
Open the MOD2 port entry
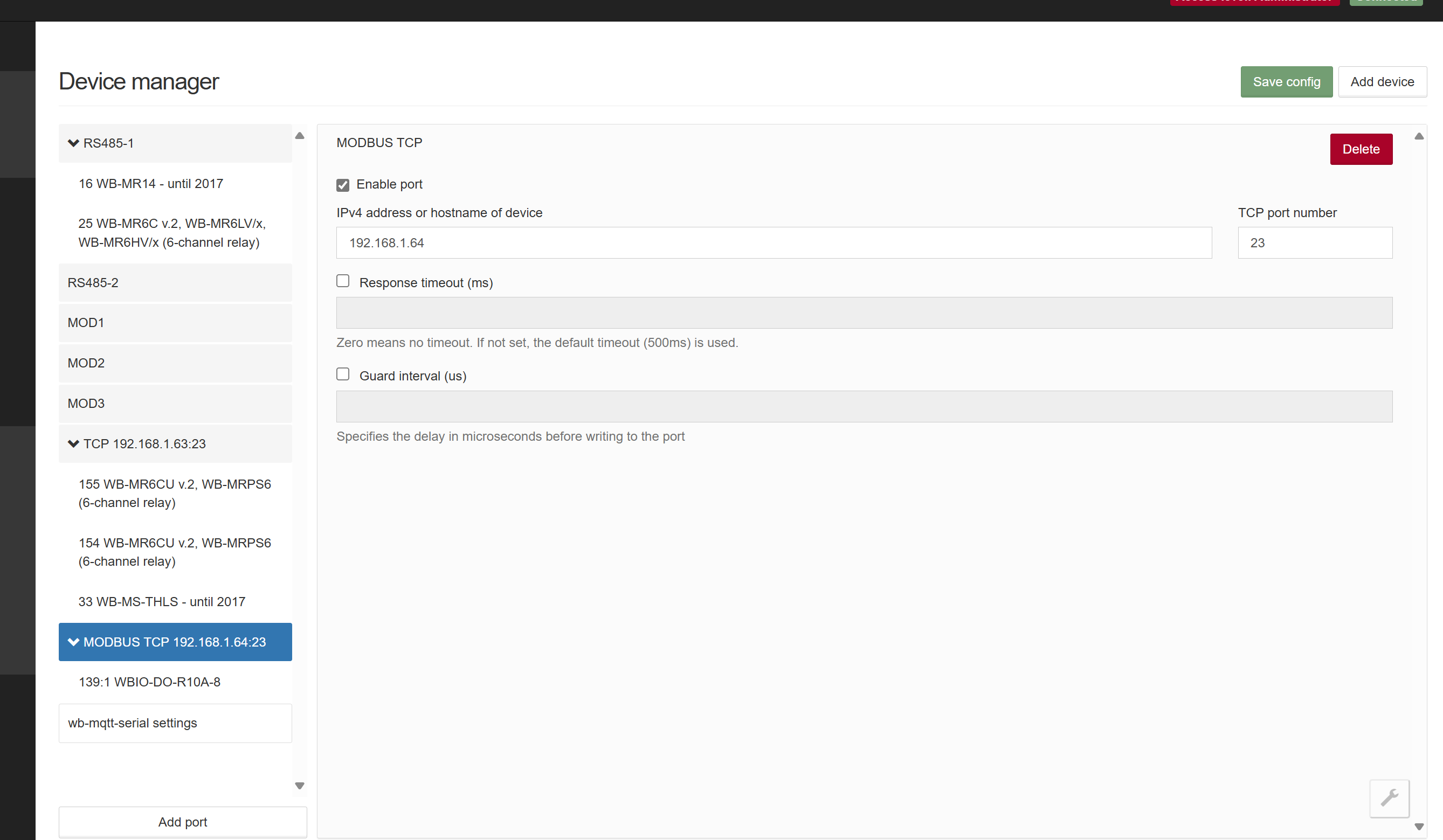[x=175, y=363]
